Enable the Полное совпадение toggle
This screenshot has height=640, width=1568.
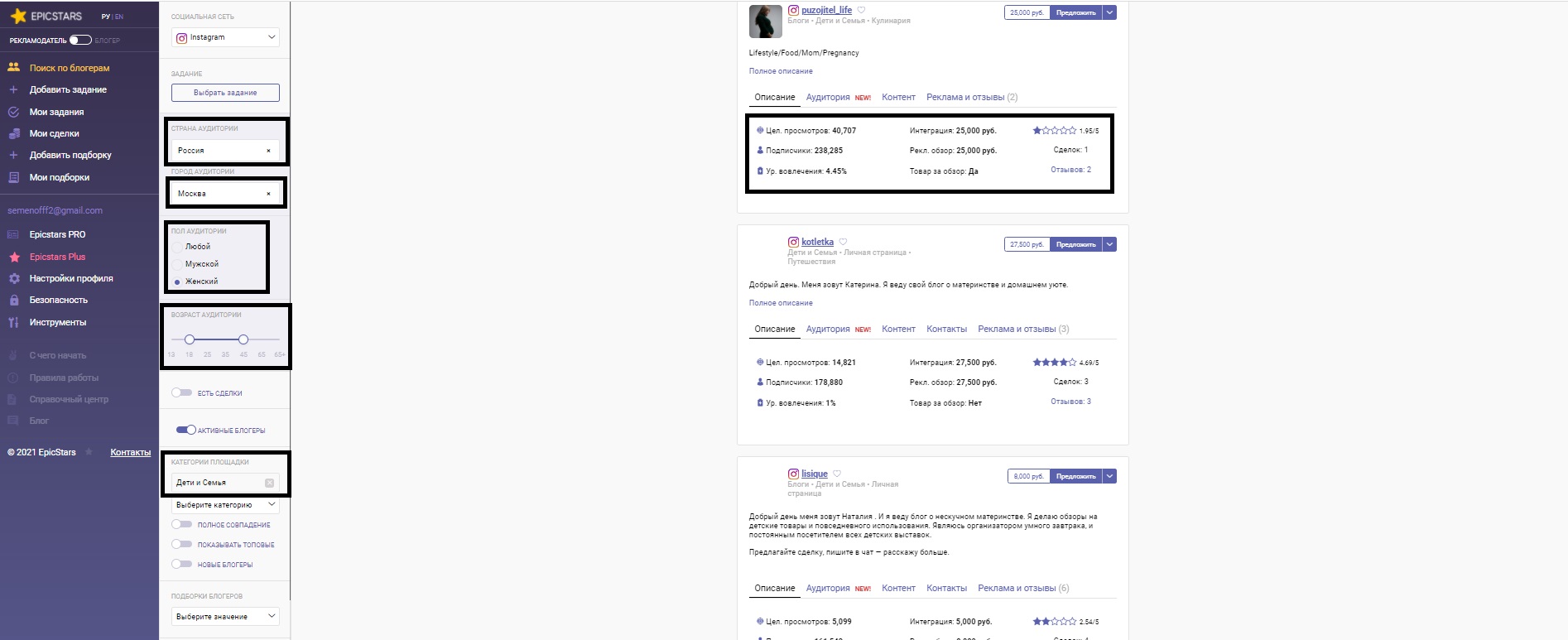point(181,524)
